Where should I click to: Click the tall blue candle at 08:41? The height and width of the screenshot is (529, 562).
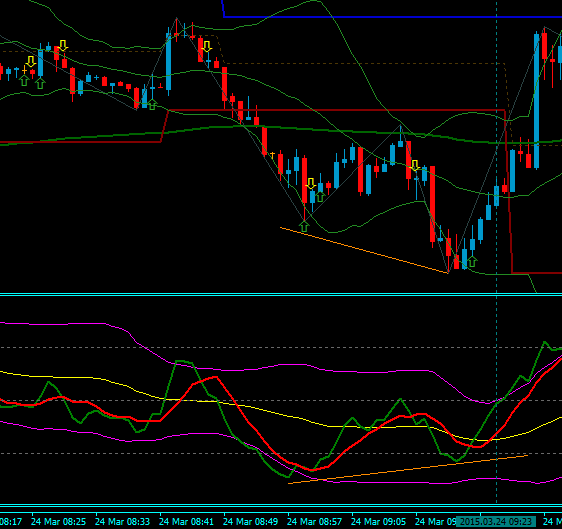point(168,62)
